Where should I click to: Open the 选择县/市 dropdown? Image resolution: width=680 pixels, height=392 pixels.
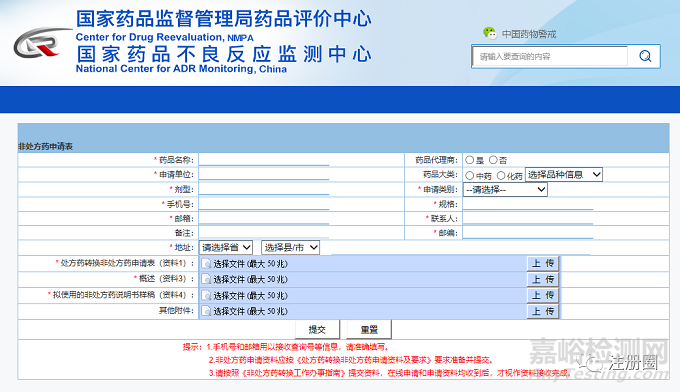(x=291, y=248)
